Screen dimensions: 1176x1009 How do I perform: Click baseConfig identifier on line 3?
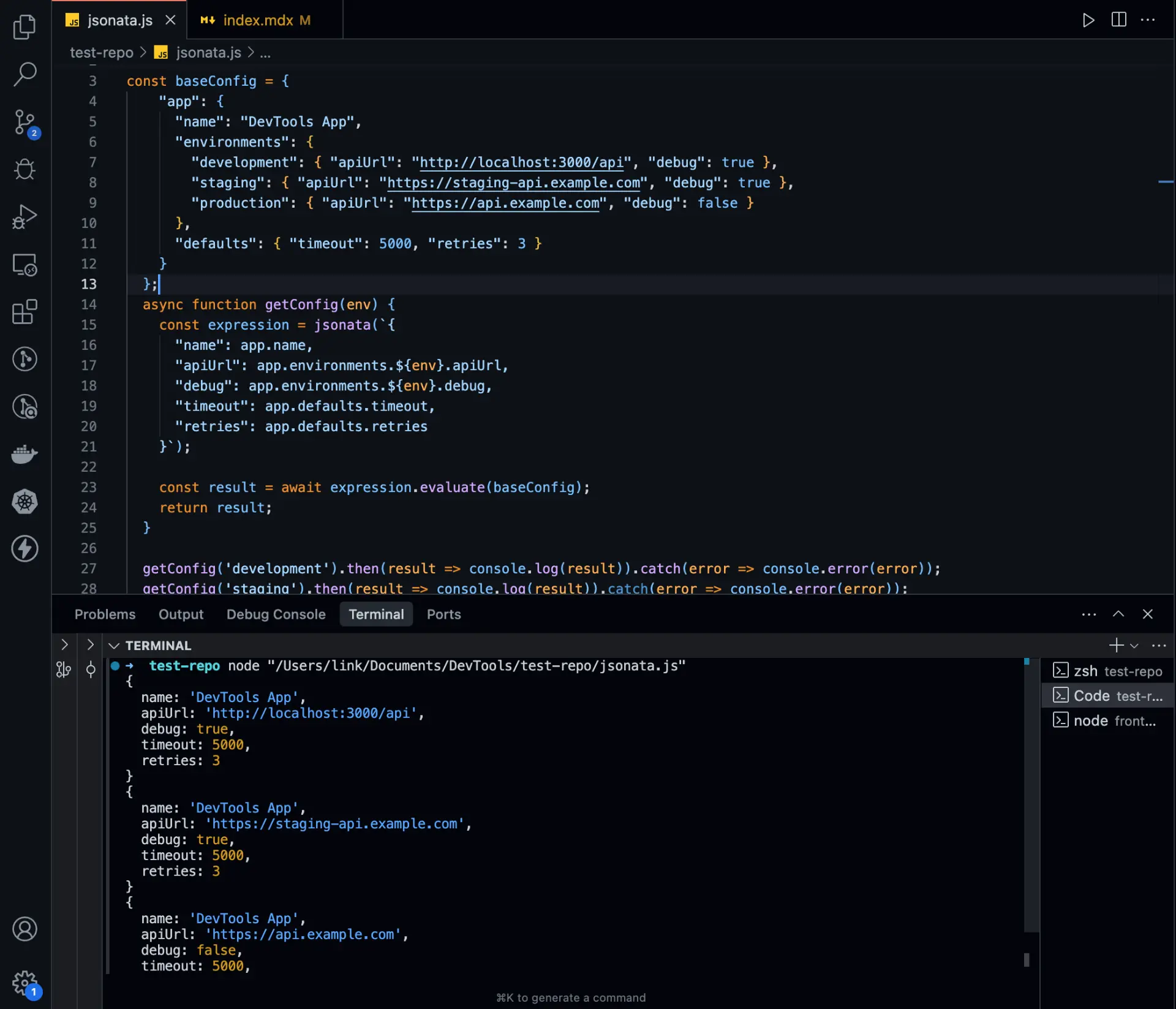click(216, 81)
